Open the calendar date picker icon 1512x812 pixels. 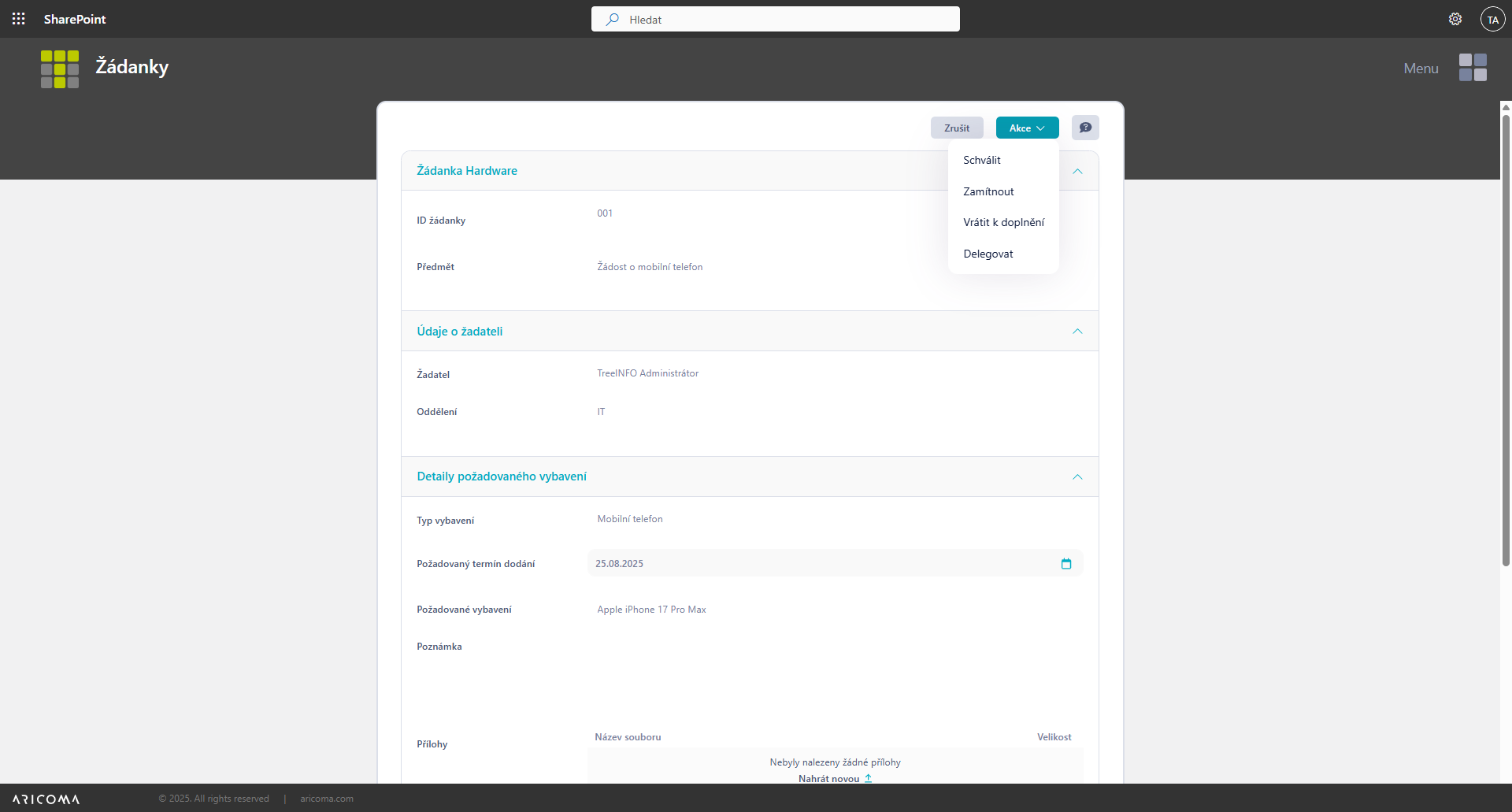point(1065,564)
